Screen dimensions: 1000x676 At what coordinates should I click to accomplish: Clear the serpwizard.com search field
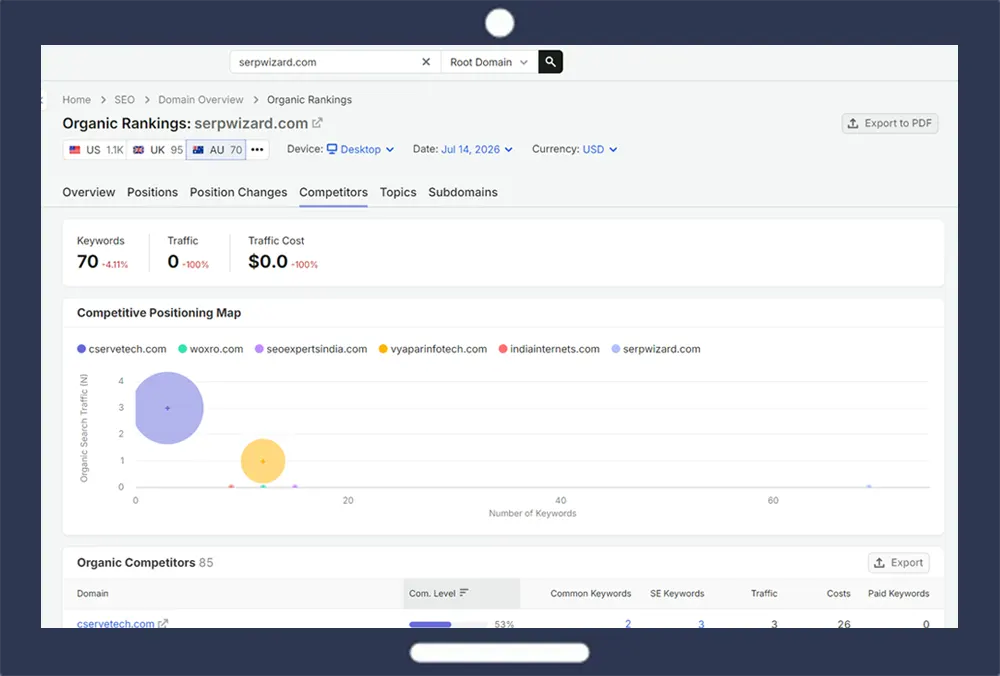click(426, 62)
